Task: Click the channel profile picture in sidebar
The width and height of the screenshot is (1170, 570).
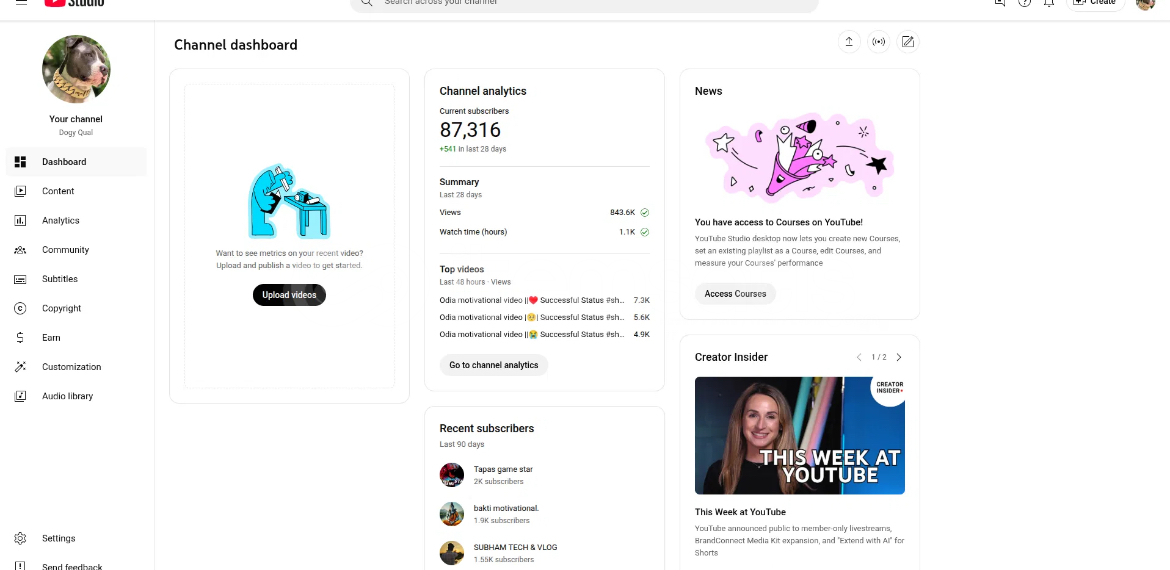Action: (76, 69)
